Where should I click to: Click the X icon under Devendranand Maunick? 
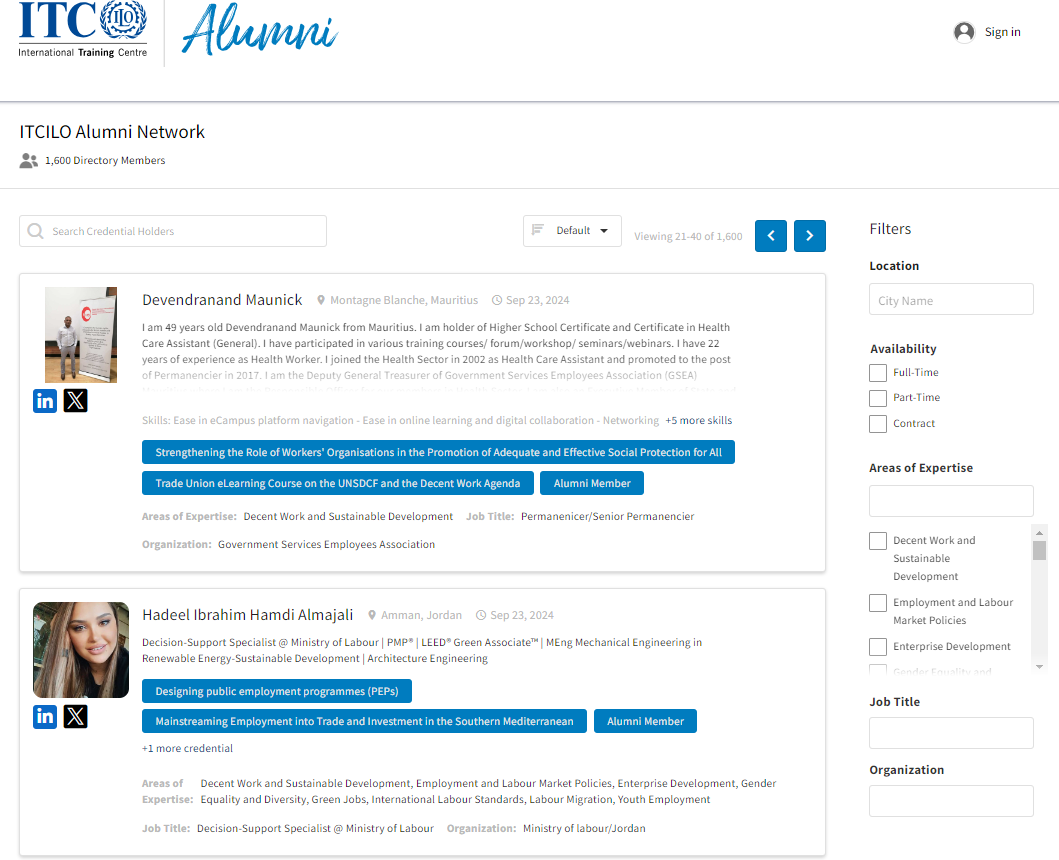[x=76, y=400]
